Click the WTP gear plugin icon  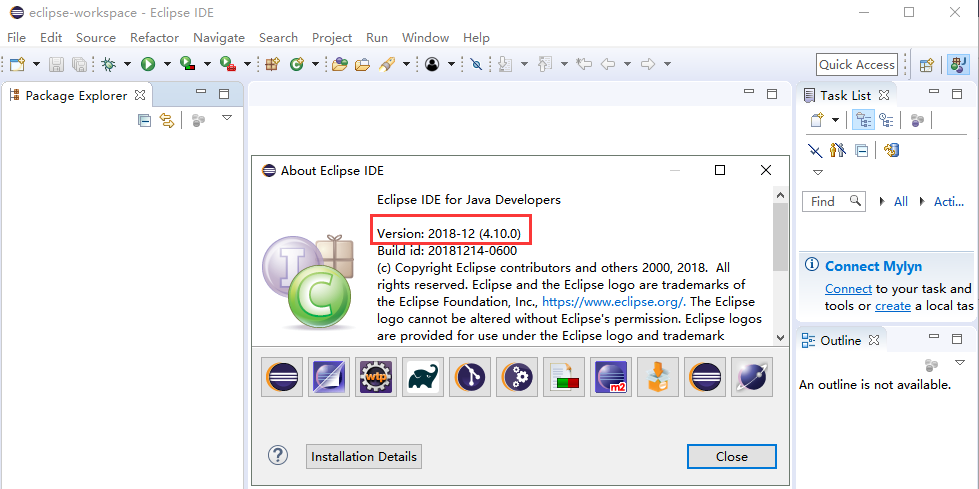point(375,377)
